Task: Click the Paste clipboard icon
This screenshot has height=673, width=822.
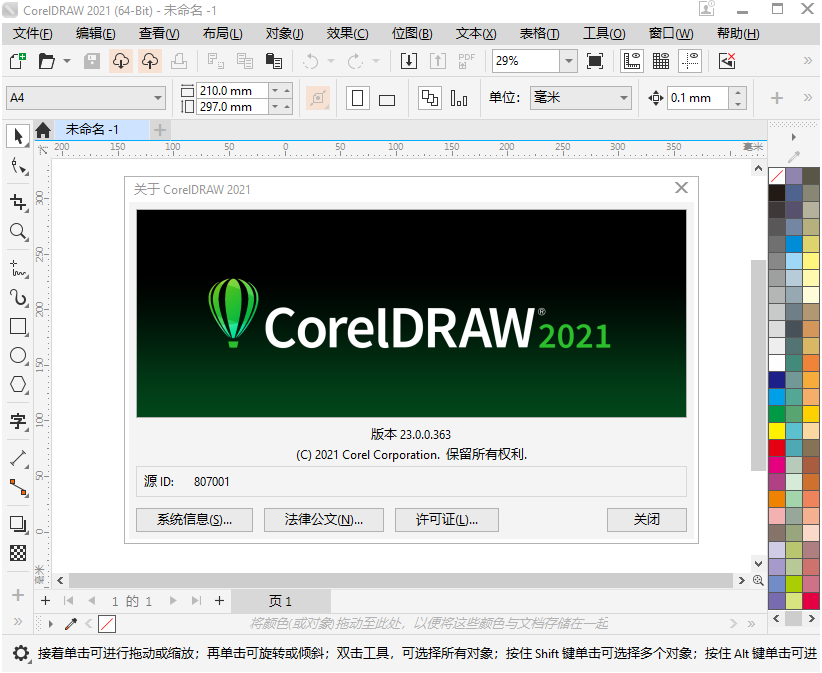Action: pyautogui.click(x=274, y=61)
